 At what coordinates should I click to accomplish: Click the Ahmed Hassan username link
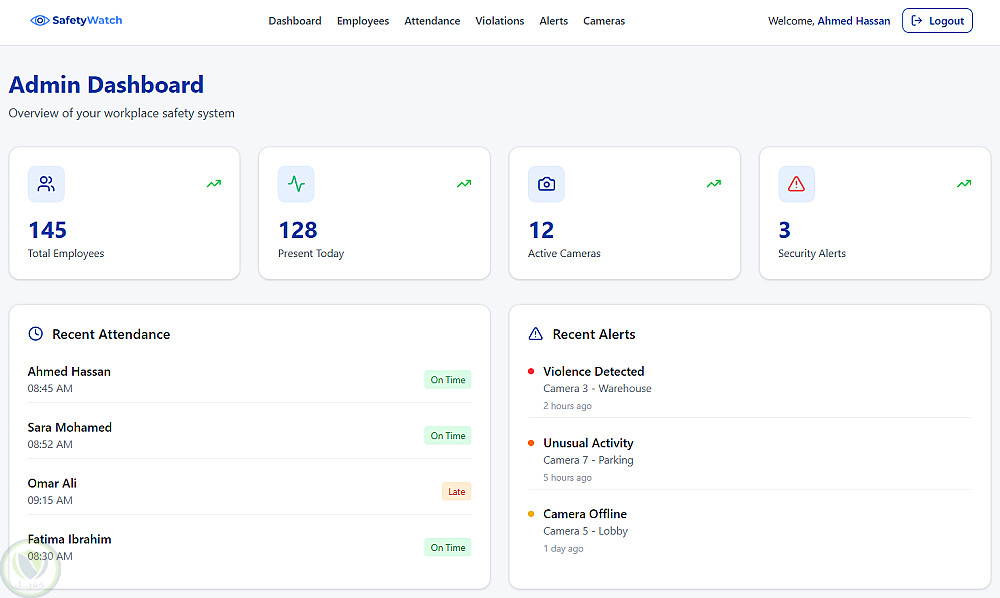coord(854,21)
